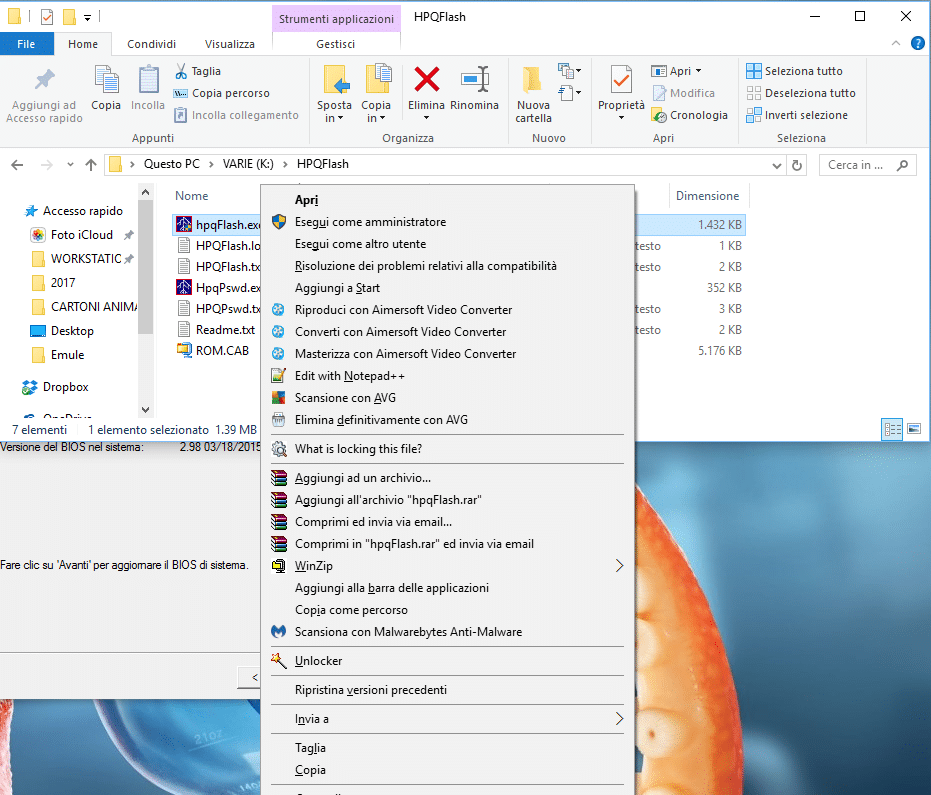This screenshot has width=931, height=795.
Task: Open recent locations dropdown arrow
Action: [x=70, y=164]
